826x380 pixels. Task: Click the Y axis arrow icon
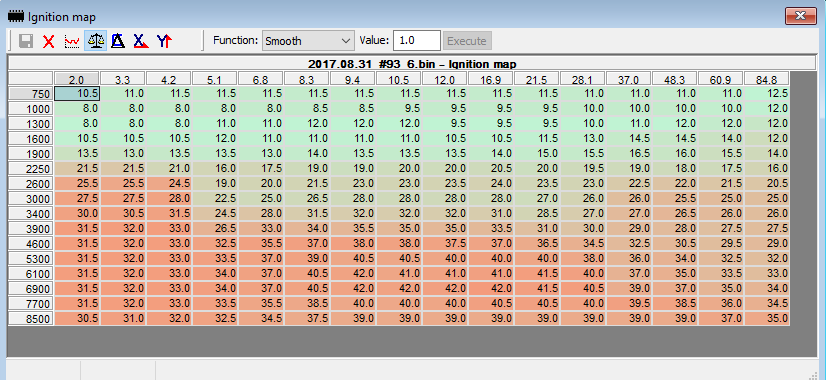pos(164,41)
